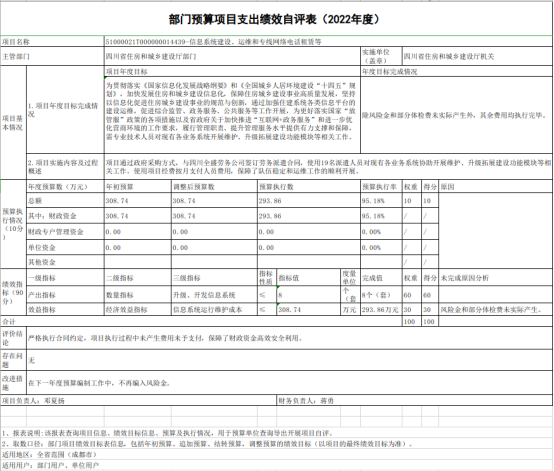Click the 单位资金 row label

pyautogui.click(x=65, y=247)
